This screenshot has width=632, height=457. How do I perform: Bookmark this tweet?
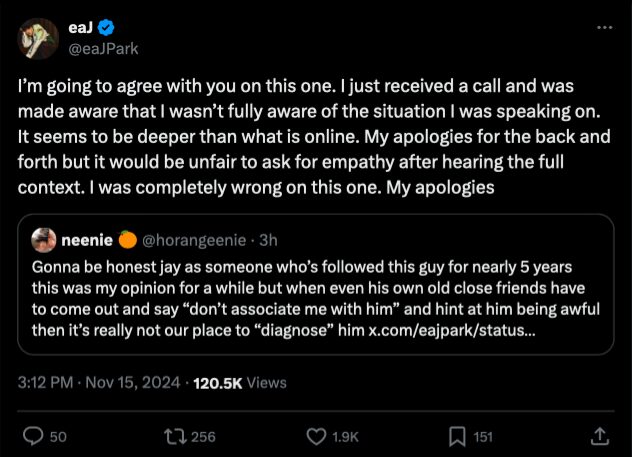pos(456,435)
